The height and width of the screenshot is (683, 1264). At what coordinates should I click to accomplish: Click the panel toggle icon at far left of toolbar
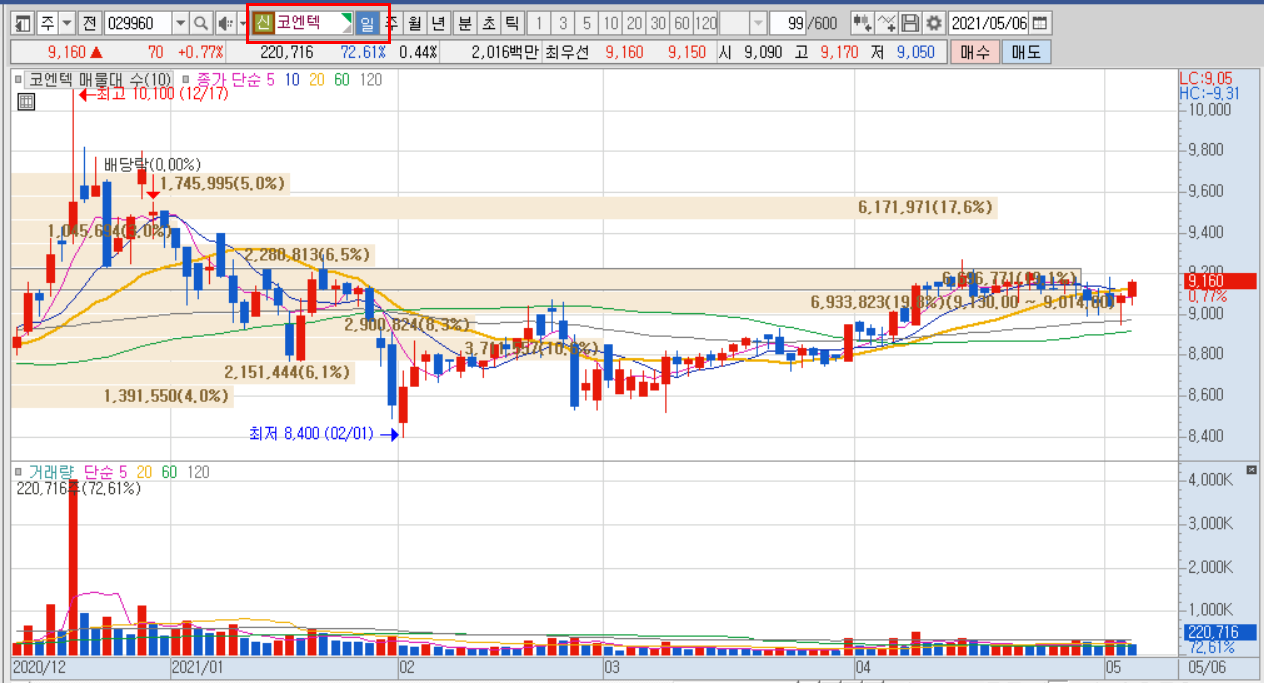[23, 23]
